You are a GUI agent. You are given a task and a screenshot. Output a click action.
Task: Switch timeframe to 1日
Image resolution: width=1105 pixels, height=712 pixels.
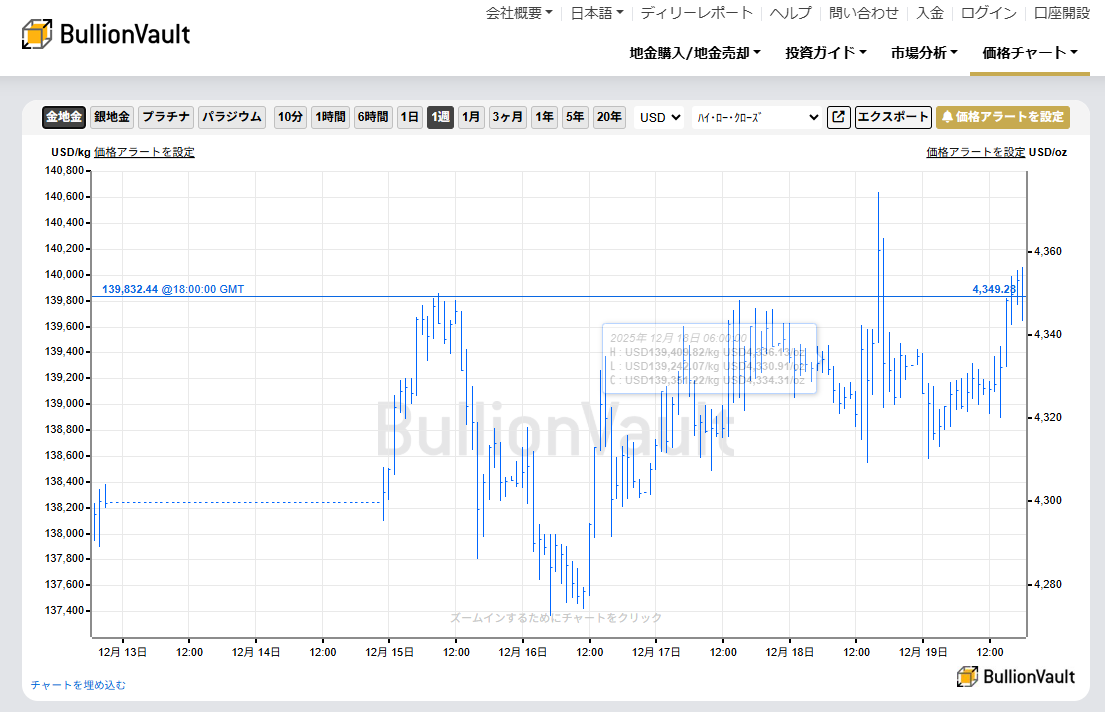point(409,117)
